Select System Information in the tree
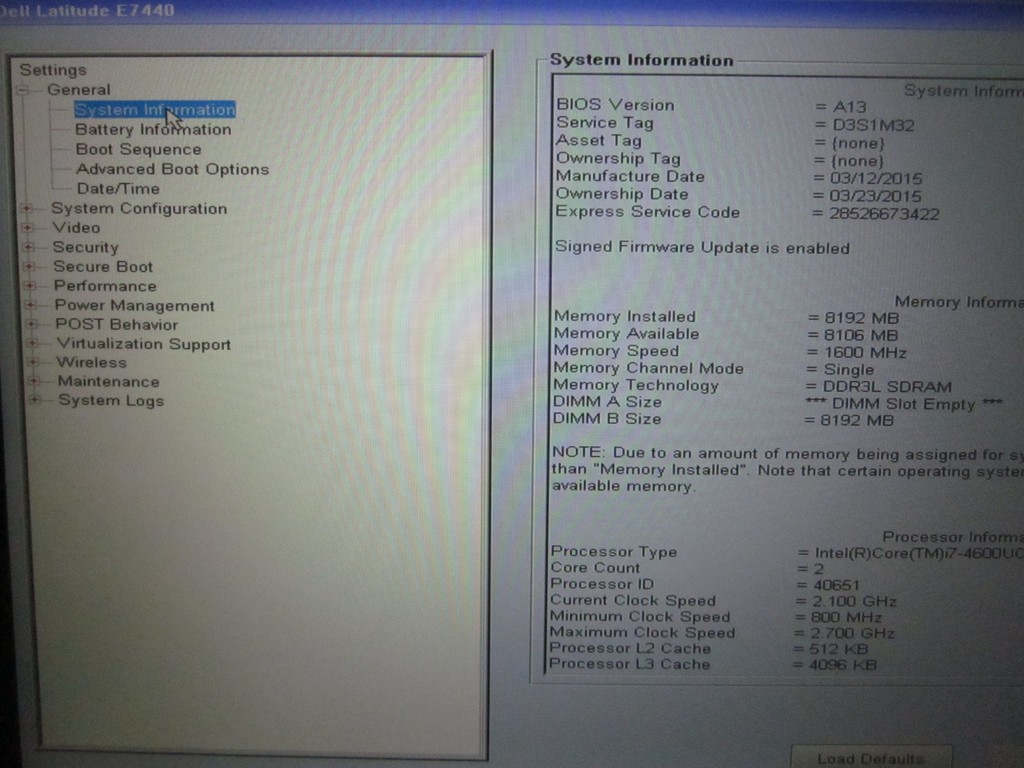The height and width of the screenshot is (768, 1024). coord(155,110)
